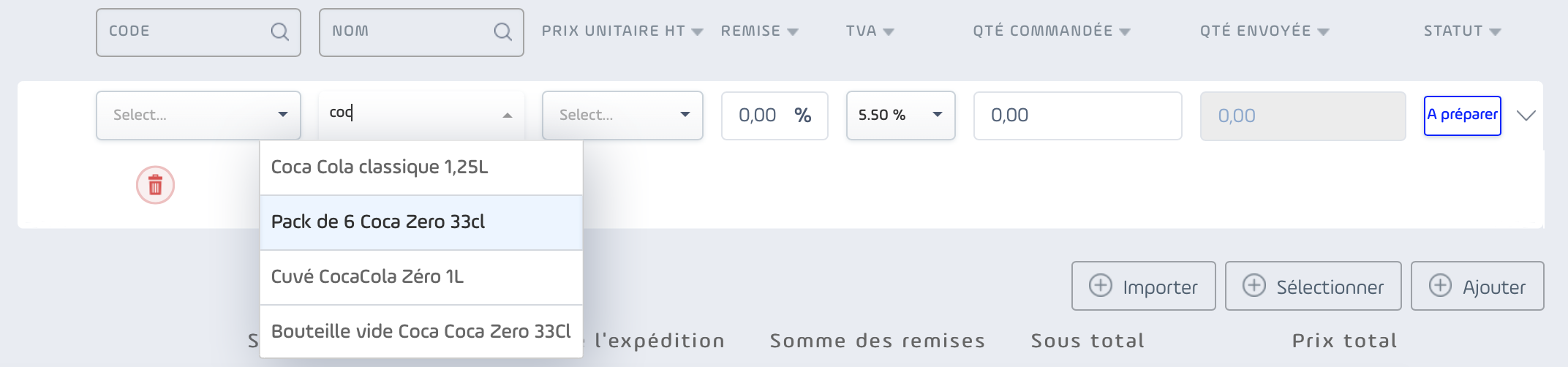Open the TVA 5.50 % dropdown
1568x367 pixels.
point(900,116)
